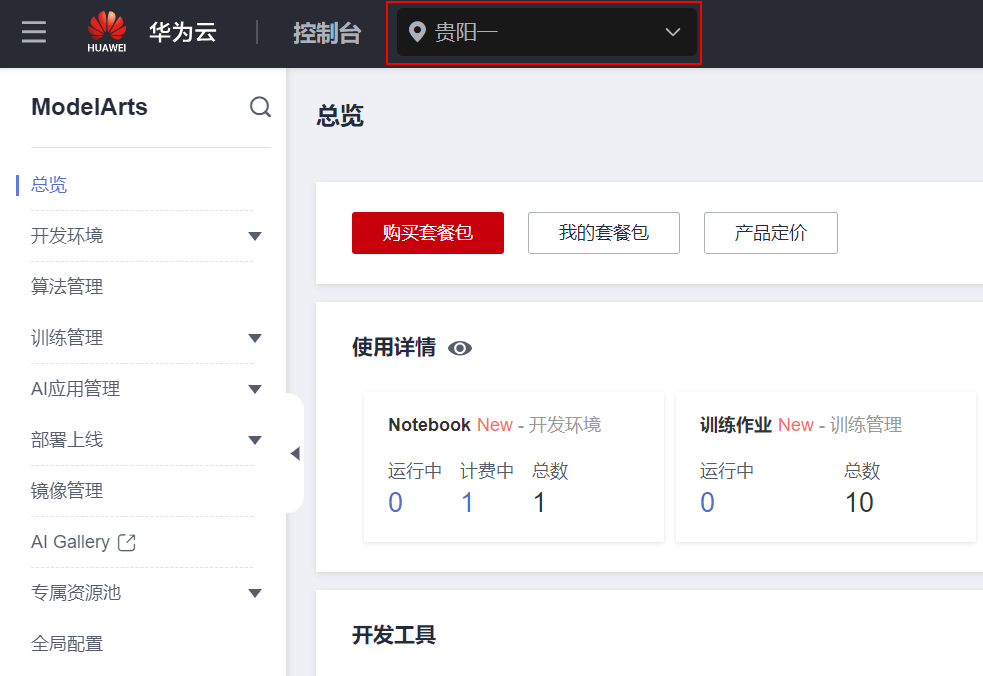Toggle usage details visibility eye icon
The image size is (983, 676).
(x=460, y=348)
